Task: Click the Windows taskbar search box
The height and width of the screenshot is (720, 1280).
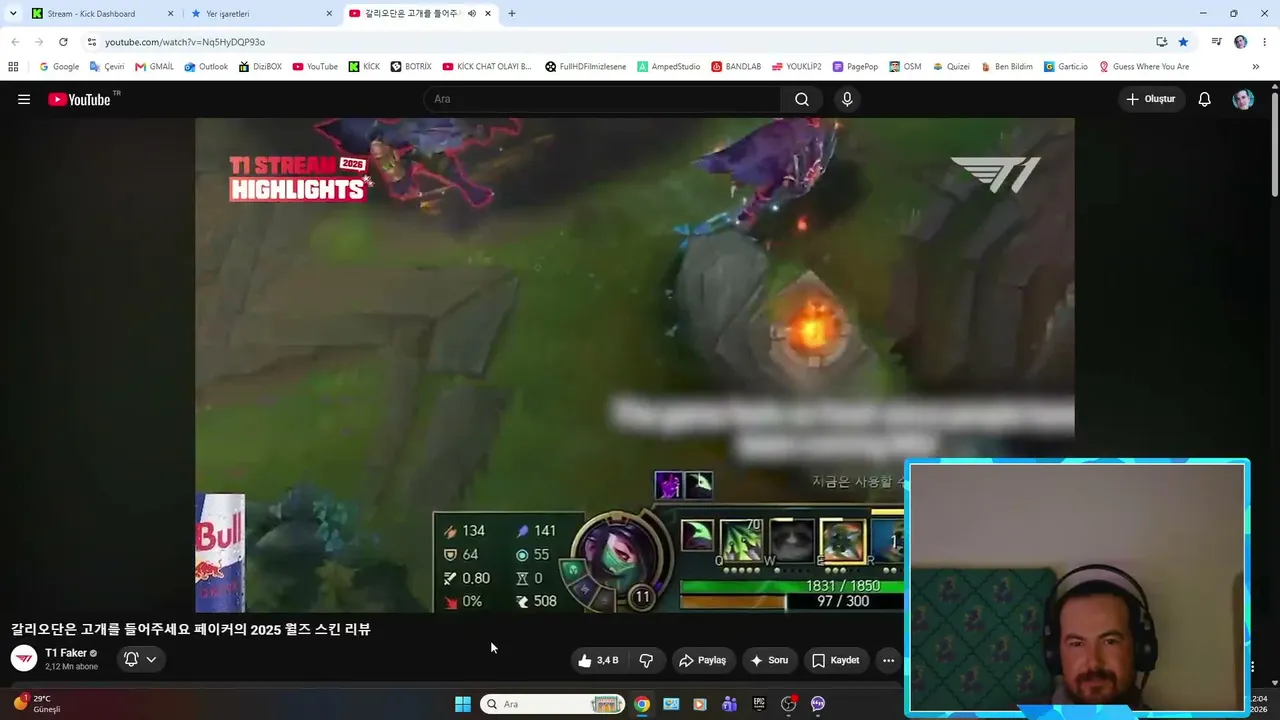Action: click(553, 704)
